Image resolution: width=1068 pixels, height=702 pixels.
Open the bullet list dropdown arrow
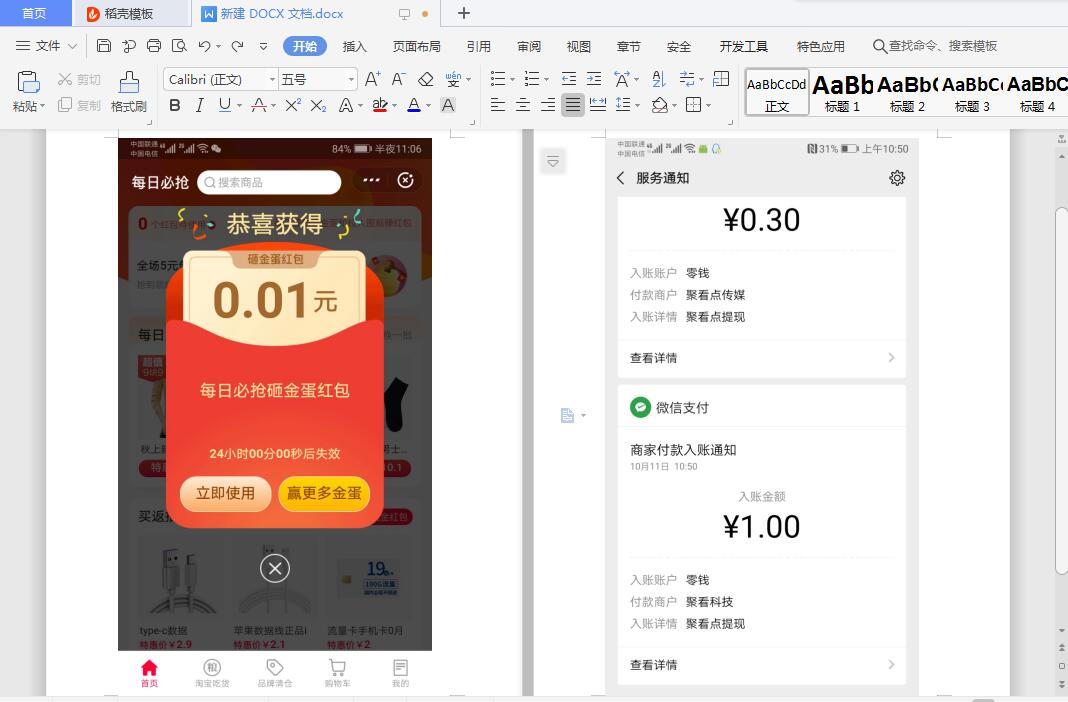[x=513, y=80]
